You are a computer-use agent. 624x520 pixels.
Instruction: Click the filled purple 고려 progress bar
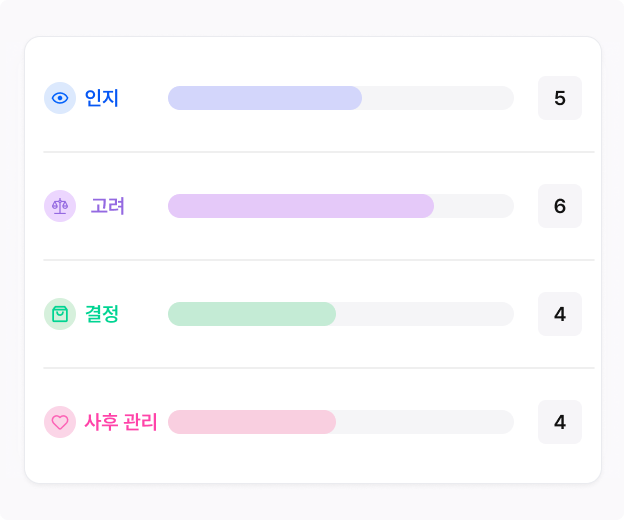click(x=301, y=206)
